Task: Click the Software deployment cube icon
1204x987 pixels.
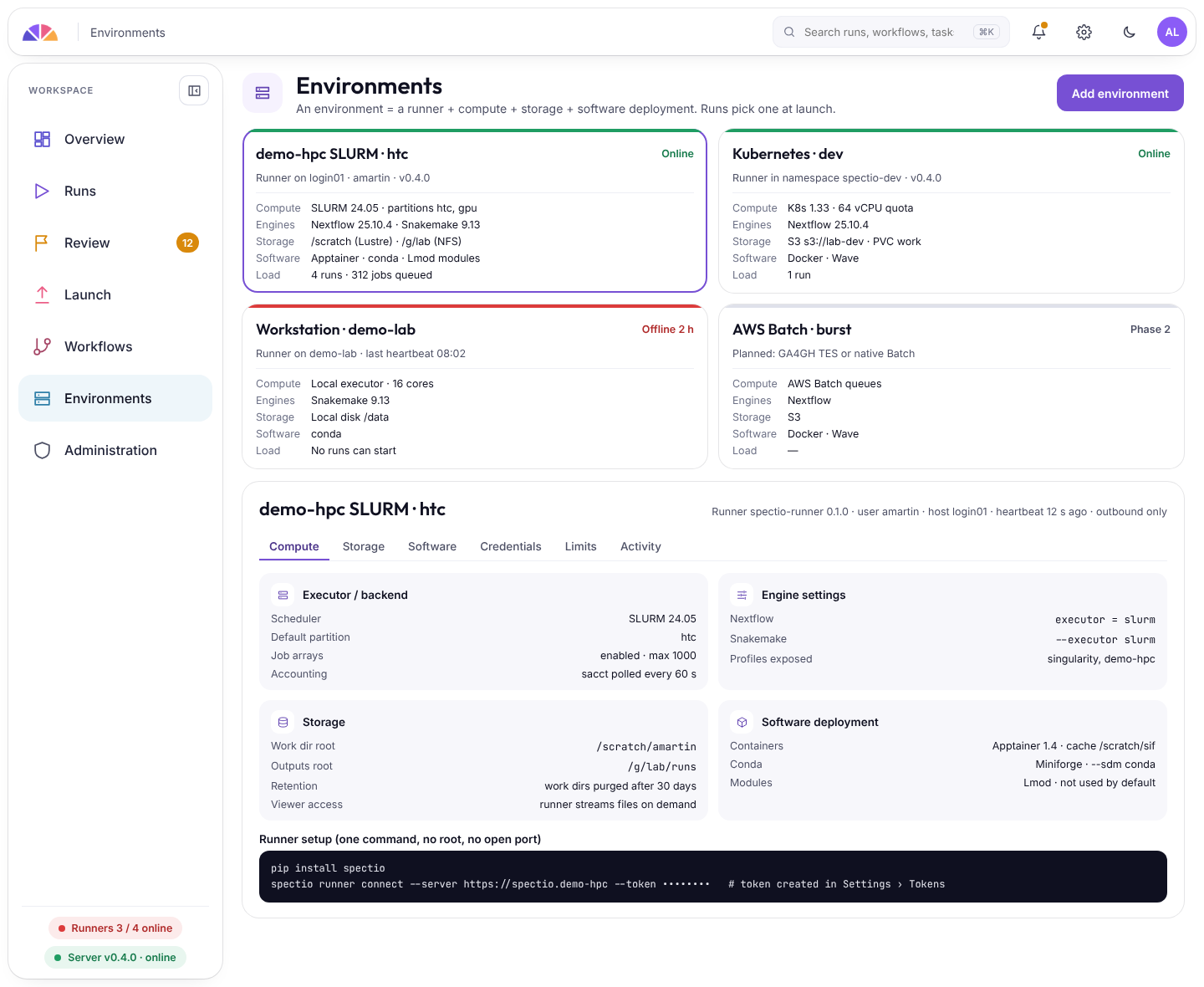Action: 742,722
